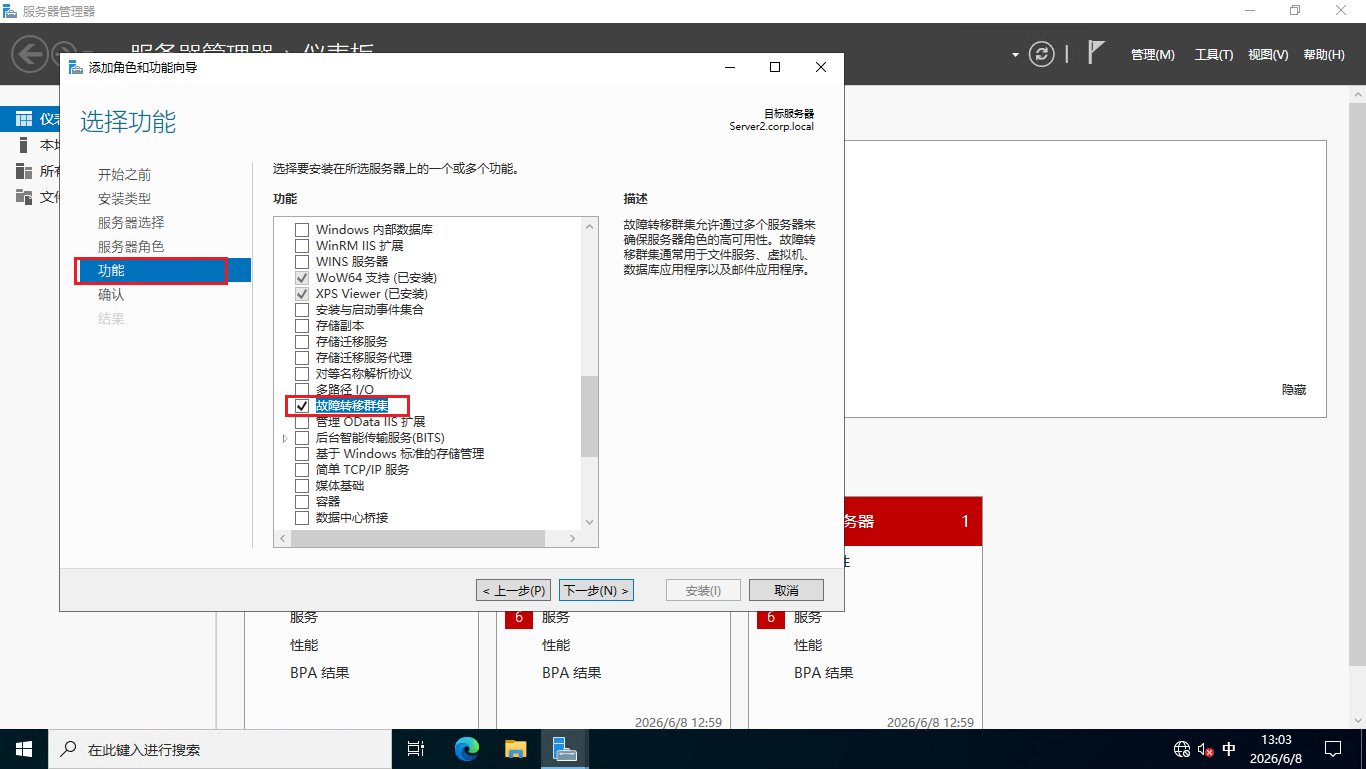Click 隐藏 link in dashboard
This screenshot has height=769, width=1366.
1294,390
